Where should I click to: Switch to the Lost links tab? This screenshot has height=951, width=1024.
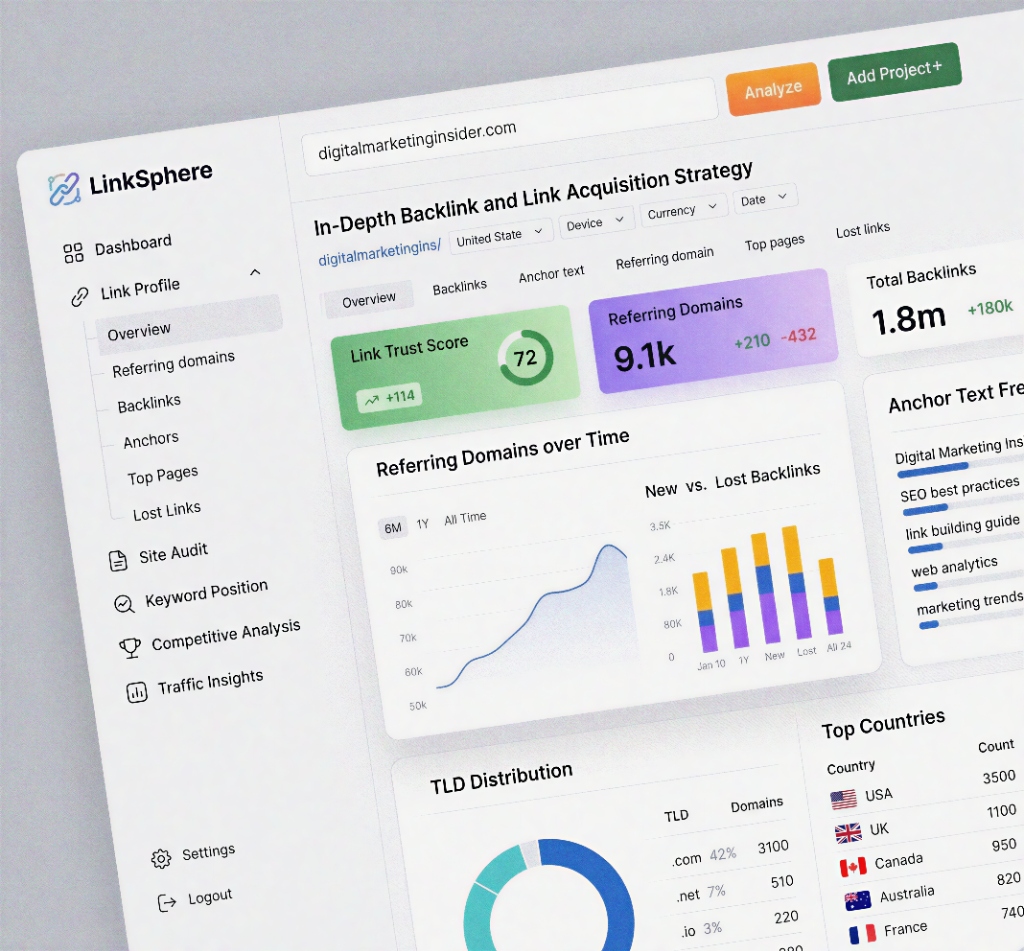coord(863,230)
